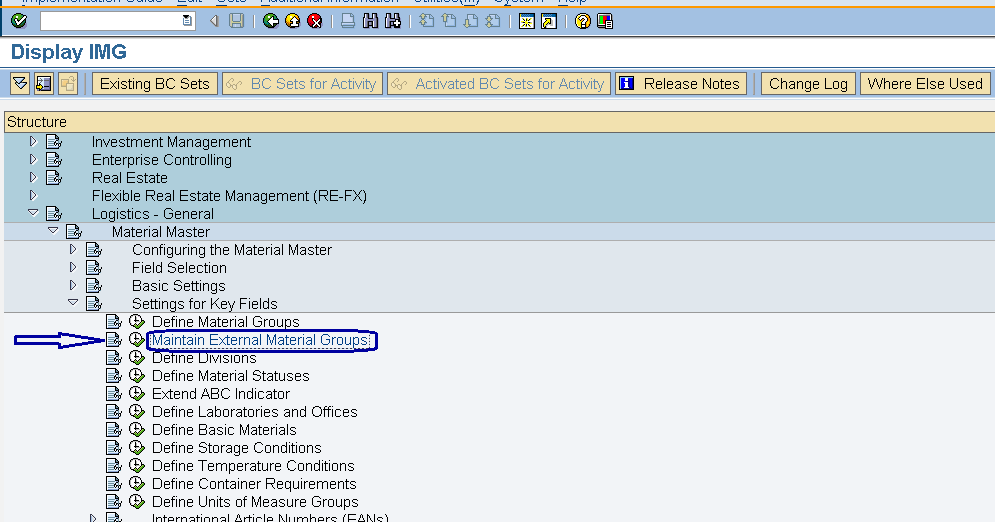Open the command field history dropdown
The image size is (995, 522).
coord(187,21)
